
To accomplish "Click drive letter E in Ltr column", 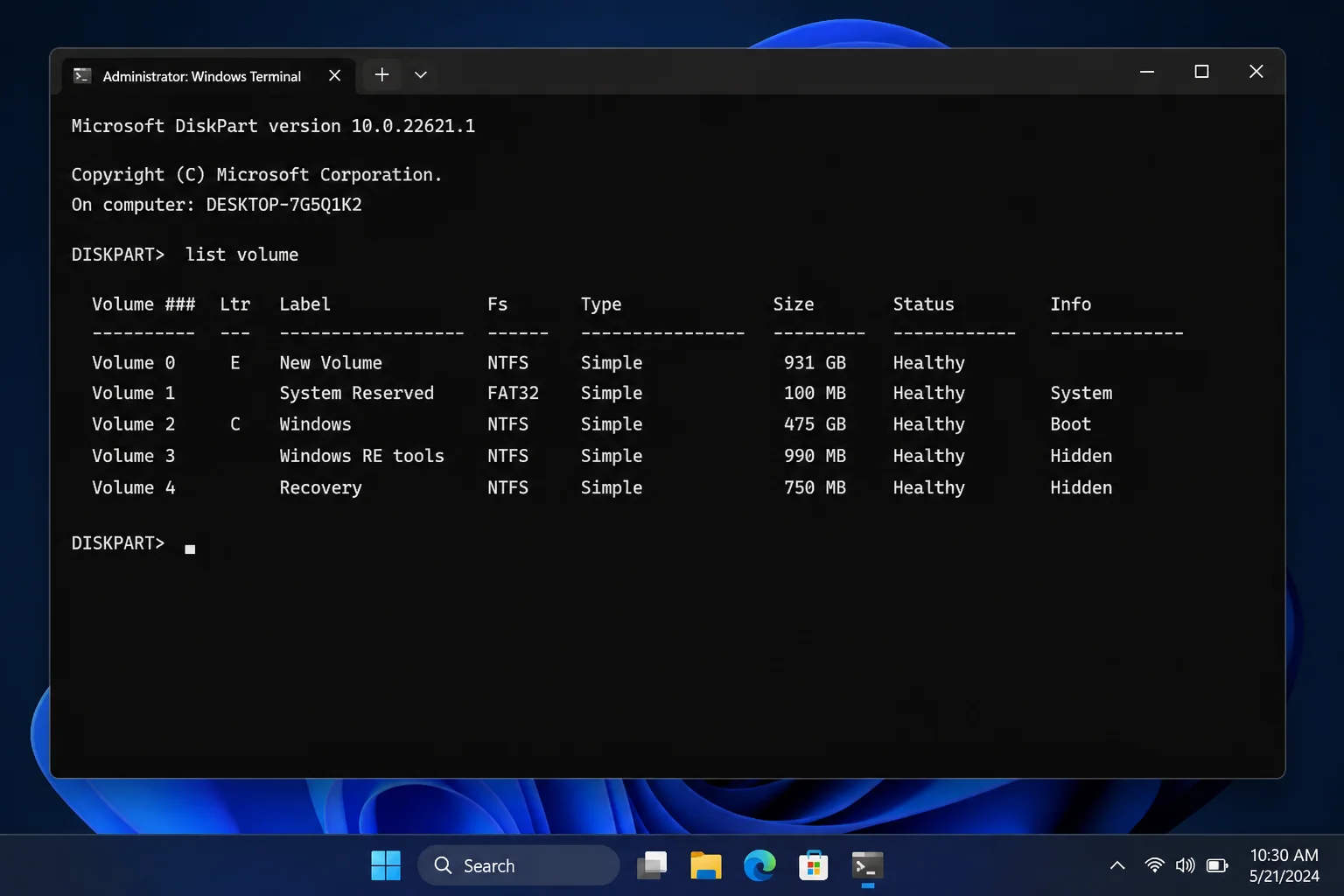I will (234, 362).
